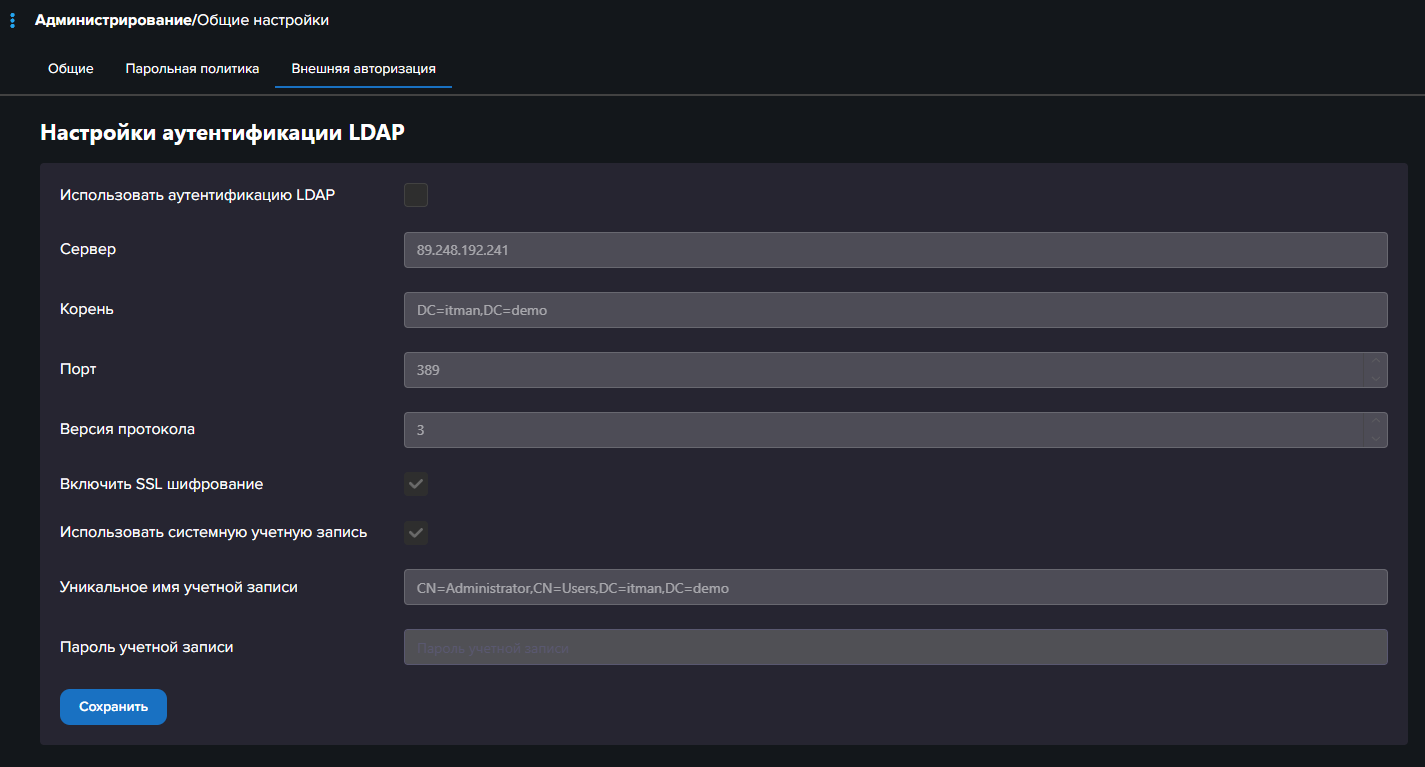1425x767 pixels.
Task: Open the three-dot menu beside Администрирование
Action: click(x=12, y=20)
